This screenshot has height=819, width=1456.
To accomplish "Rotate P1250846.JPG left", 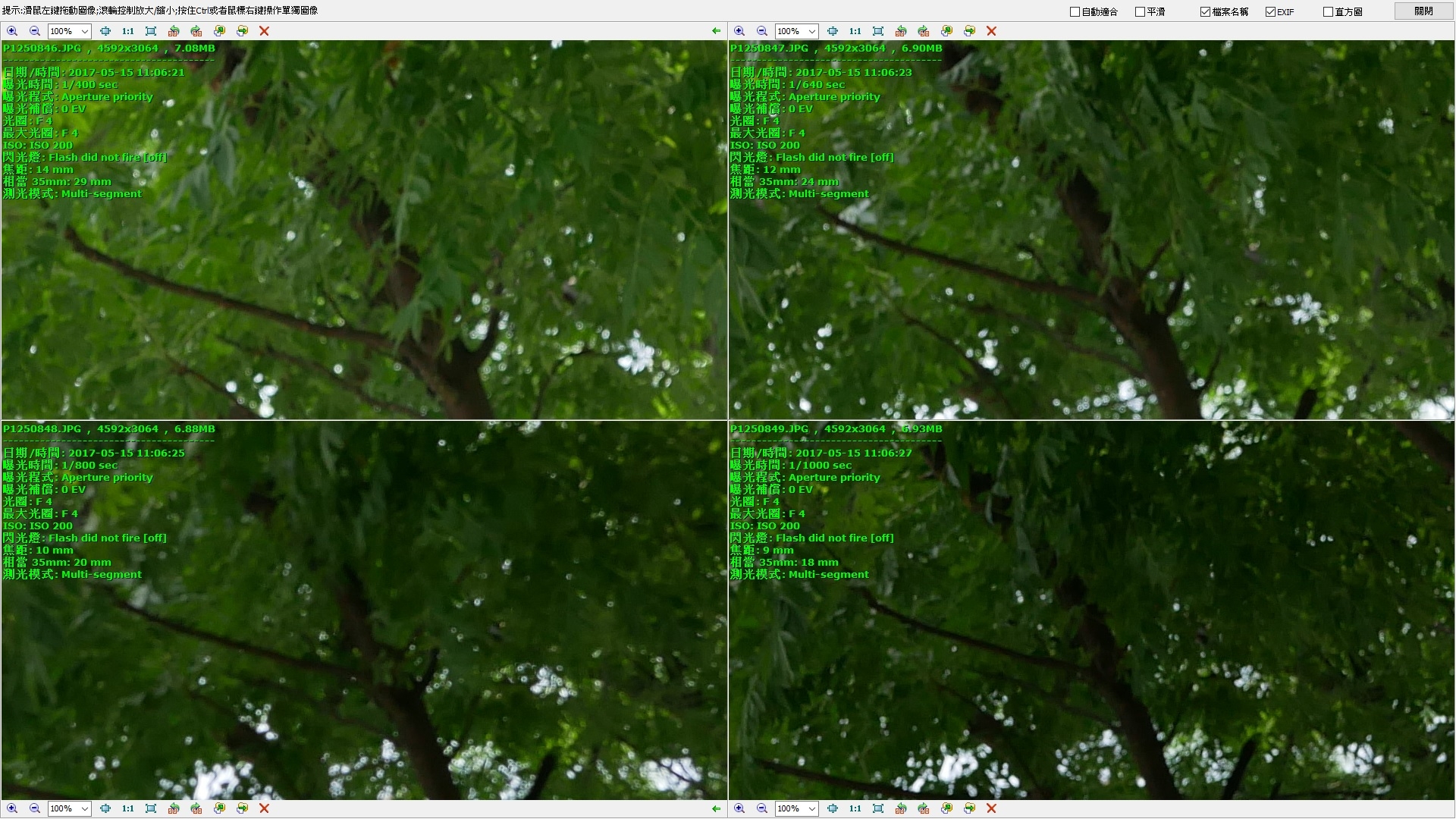I will click(174, 31).
